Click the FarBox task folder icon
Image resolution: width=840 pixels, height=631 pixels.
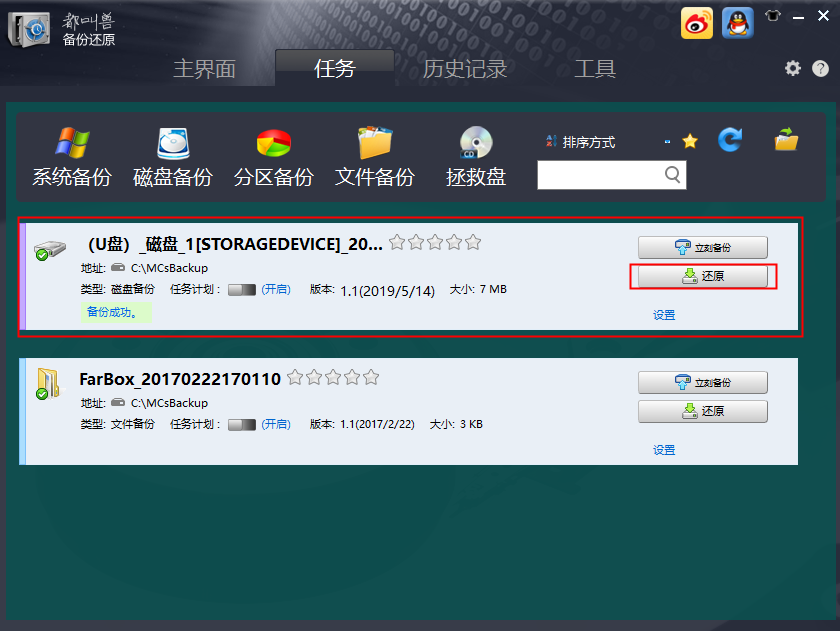[x=48, y=384]
